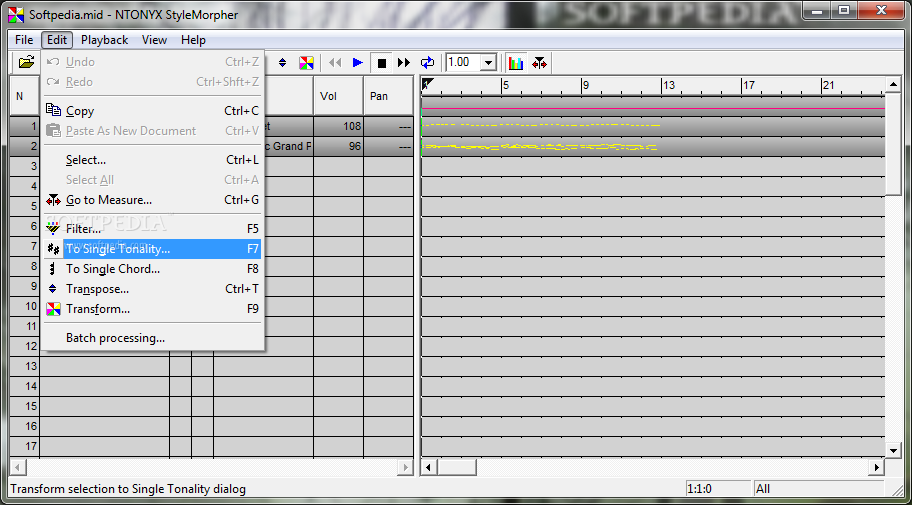Click measure 9 on the timeline ruler
The image size is (912, 505).
tap(586, 86)
